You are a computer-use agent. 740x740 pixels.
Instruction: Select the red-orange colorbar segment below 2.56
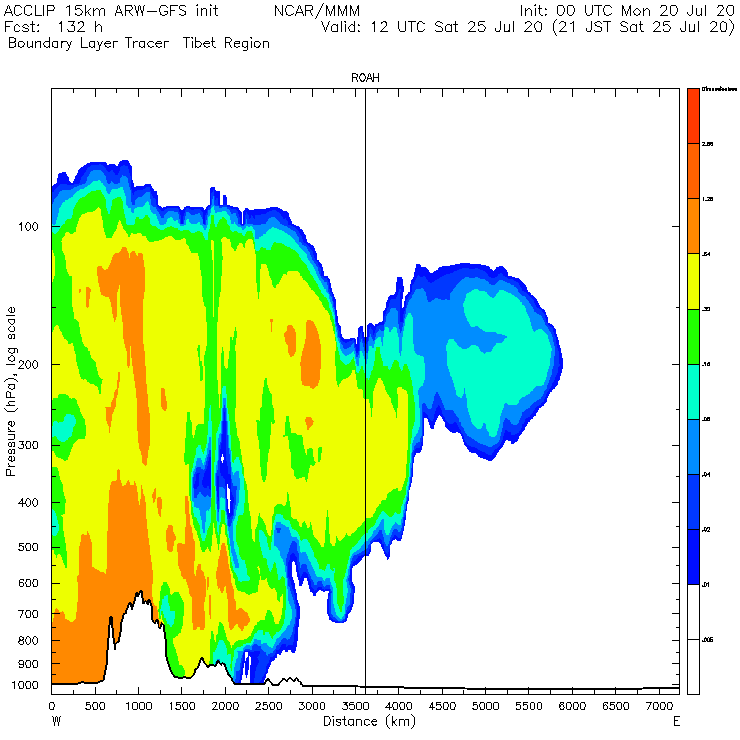pos(693,170)
